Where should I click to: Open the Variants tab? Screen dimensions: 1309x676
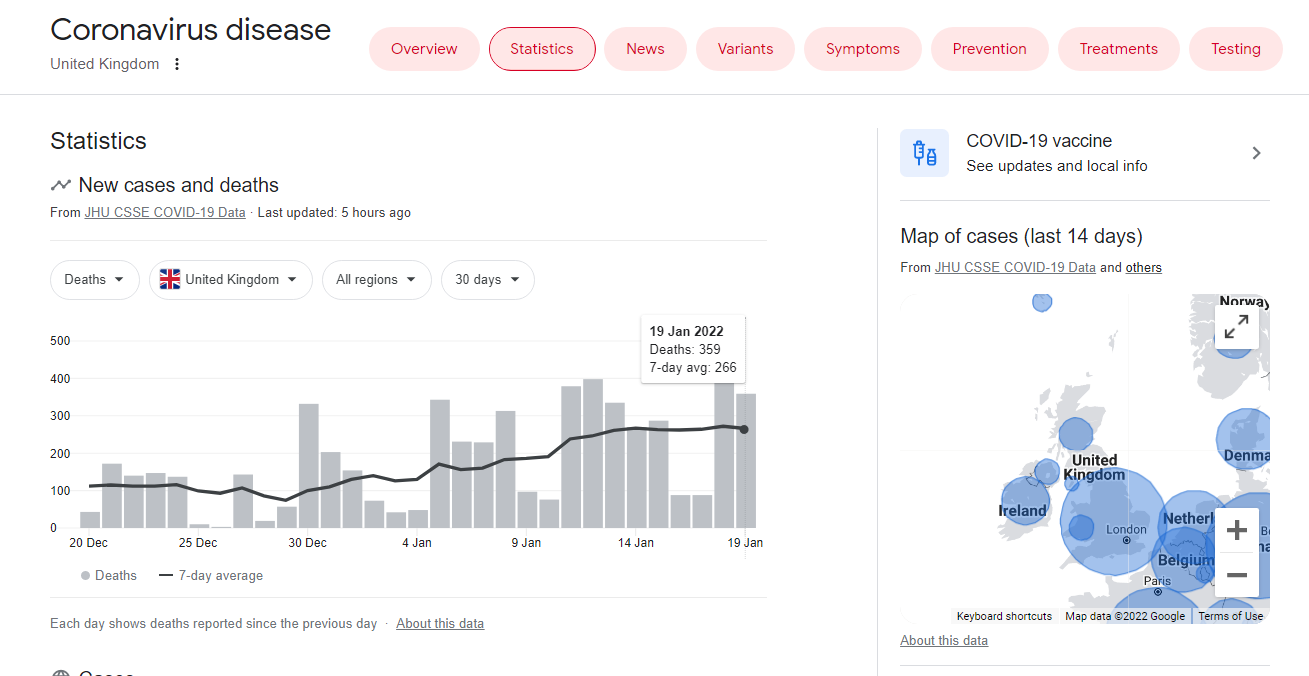(745, 49)
